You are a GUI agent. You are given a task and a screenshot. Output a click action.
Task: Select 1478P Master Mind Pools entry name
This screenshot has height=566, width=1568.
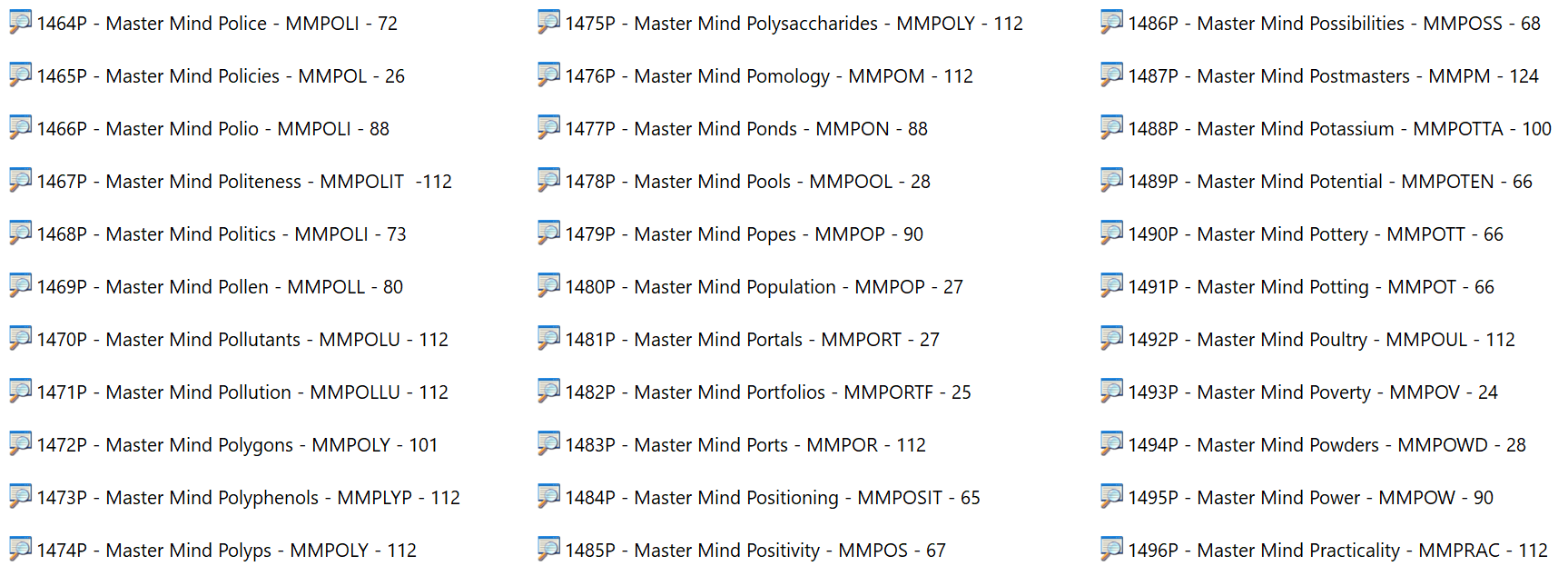747,182
